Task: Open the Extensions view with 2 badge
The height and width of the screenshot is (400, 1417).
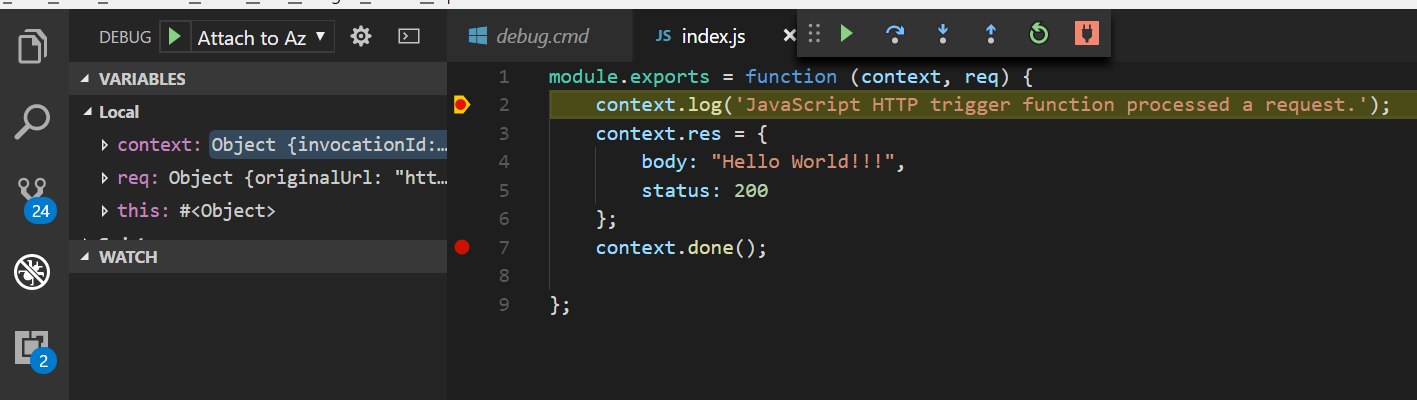Action: [34, 350]
